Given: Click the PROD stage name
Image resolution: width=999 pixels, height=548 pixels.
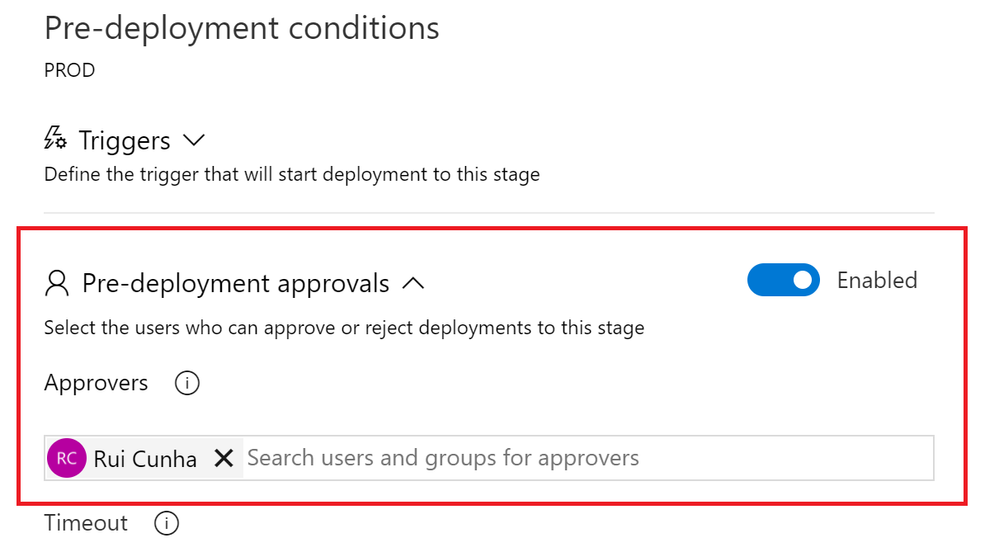Looking at the screenshot, I should tap(69, 72).
